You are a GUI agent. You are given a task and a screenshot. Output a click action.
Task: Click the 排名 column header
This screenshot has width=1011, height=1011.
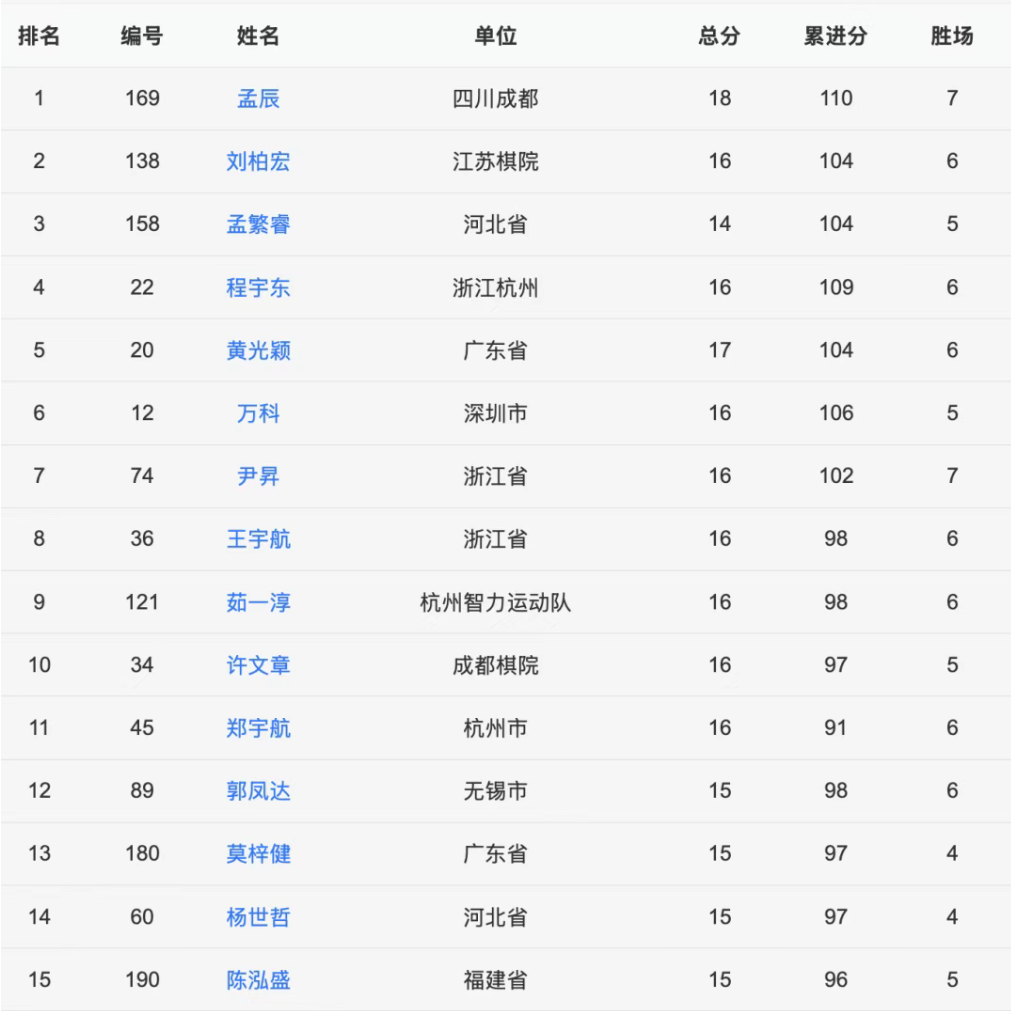coord(38,36)
